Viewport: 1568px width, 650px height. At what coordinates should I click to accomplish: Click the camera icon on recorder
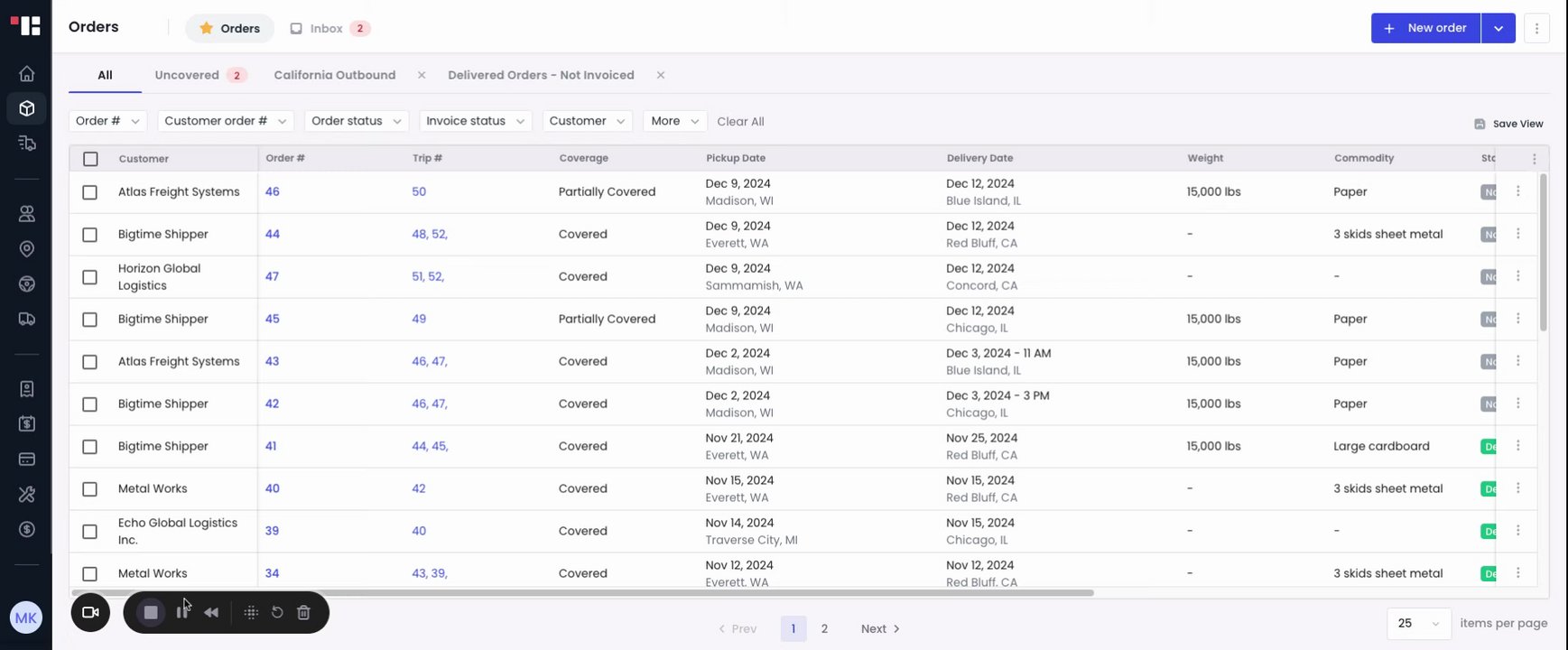[x=90, y=613]
